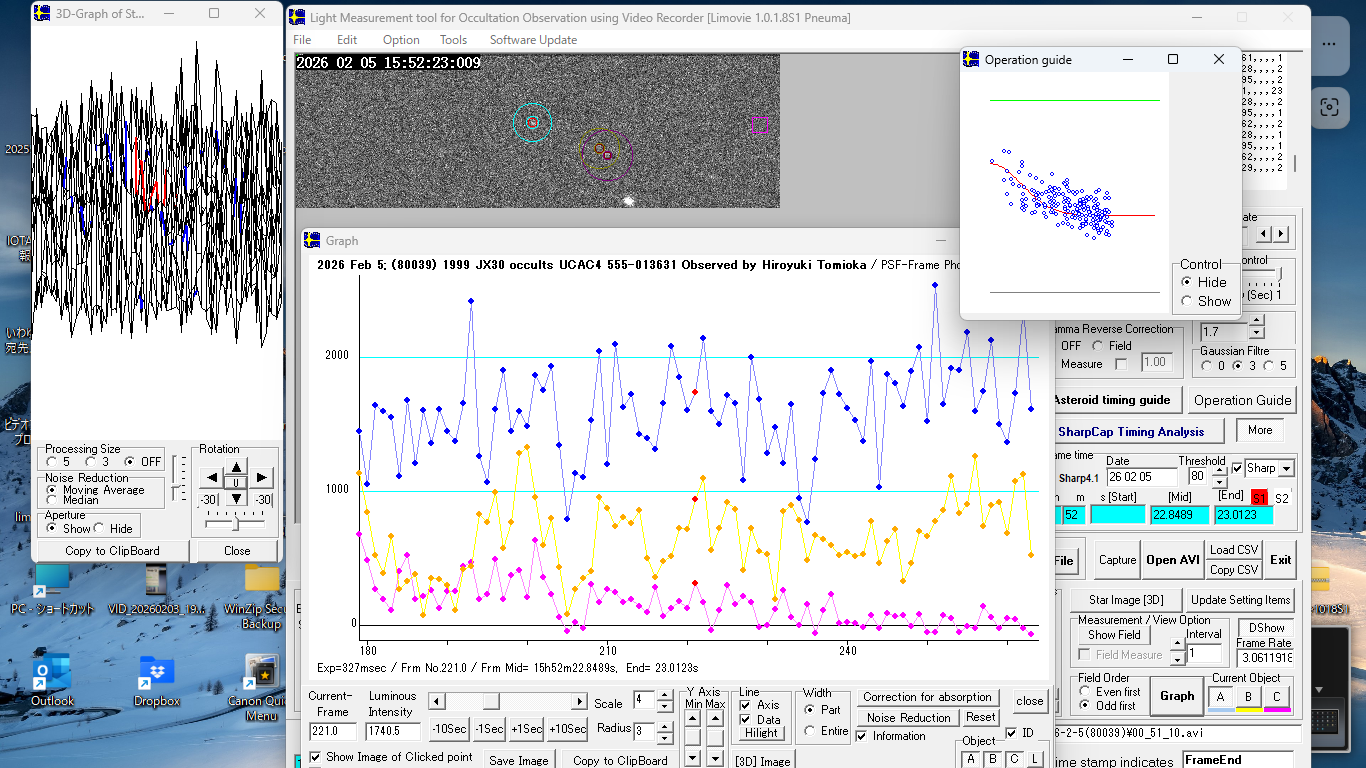The width and height of the screenshot is (1366, 768).
Task: Open the Sharp dropdown list
Action: click(x=1285, y=468)
